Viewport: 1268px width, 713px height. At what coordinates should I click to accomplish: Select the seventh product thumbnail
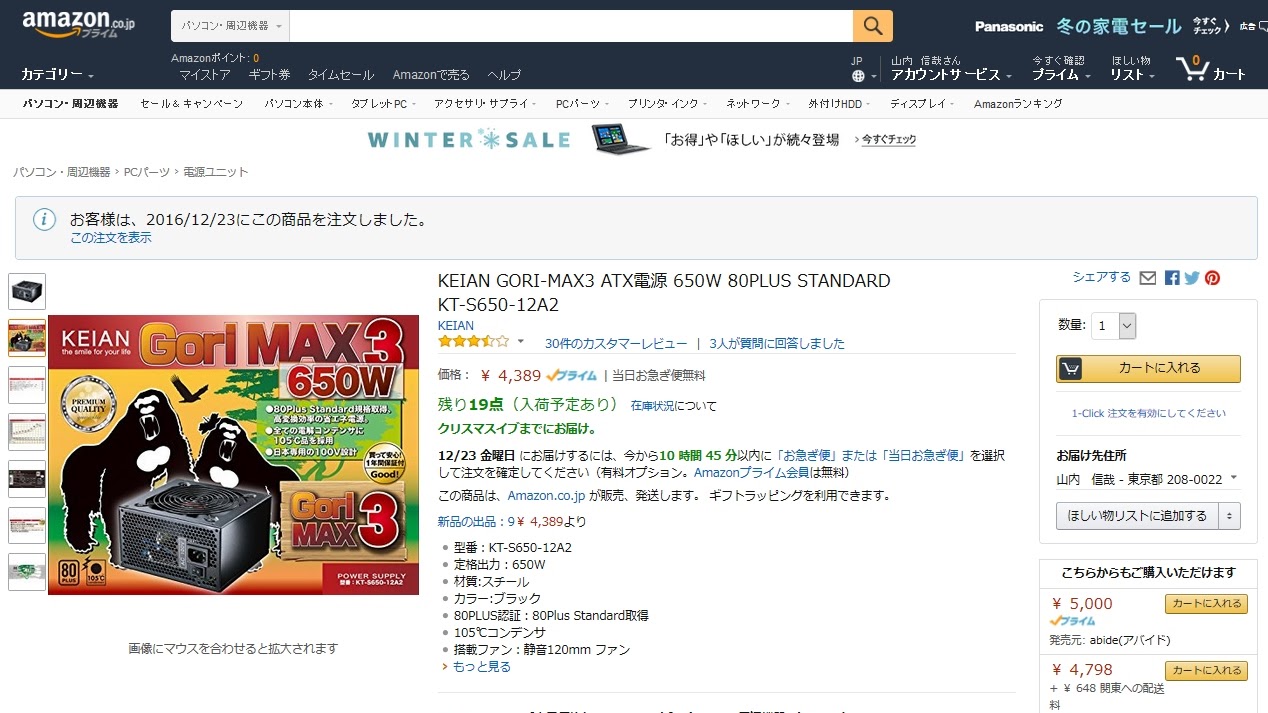click(x=27, y=572)
